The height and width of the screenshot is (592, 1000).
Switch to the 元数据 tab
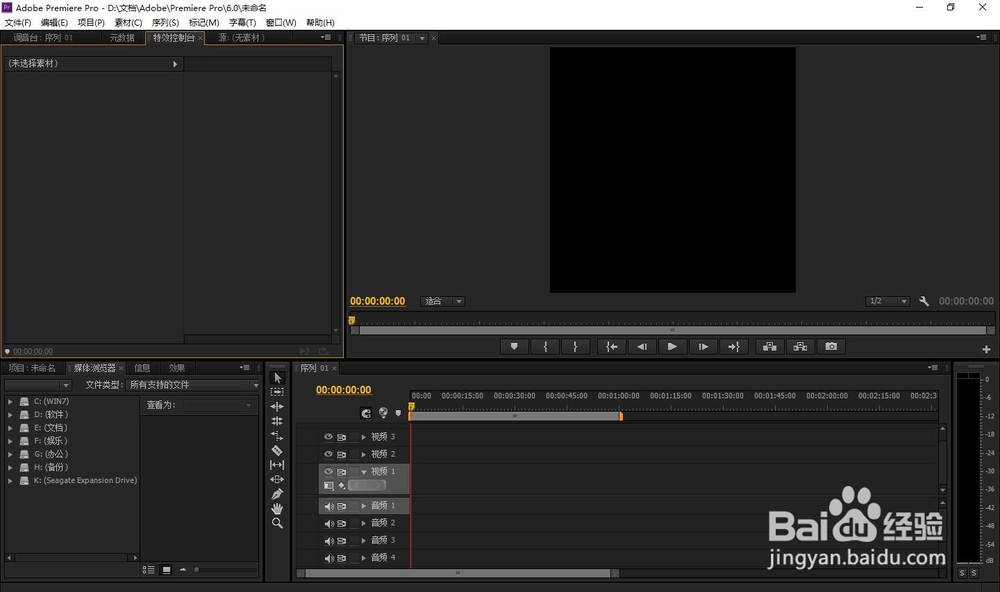tap(122, 38)
